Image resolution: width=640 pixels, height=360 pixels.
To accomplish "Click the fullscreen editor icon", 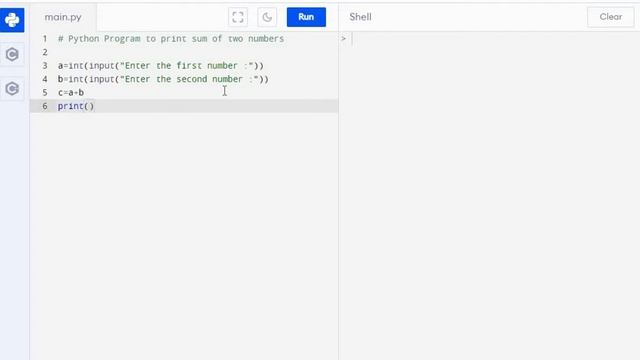I will [x=238, y=17].
